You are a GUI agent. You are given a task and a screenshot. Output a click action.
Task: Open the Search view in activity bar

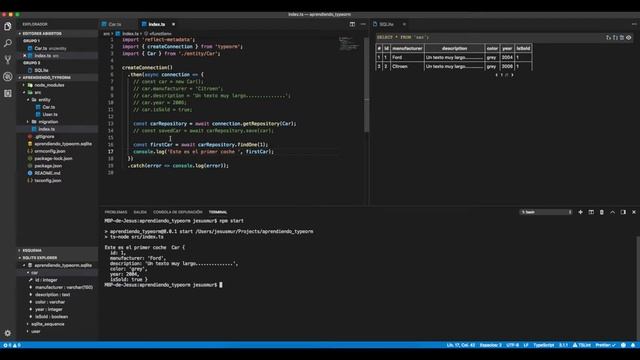tap(8, 43)
